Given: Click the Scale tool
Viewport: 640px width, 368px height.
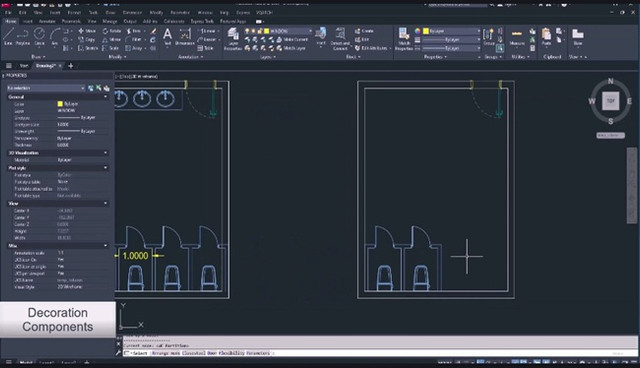Looking at the screenshot, I should coord(111,48).
